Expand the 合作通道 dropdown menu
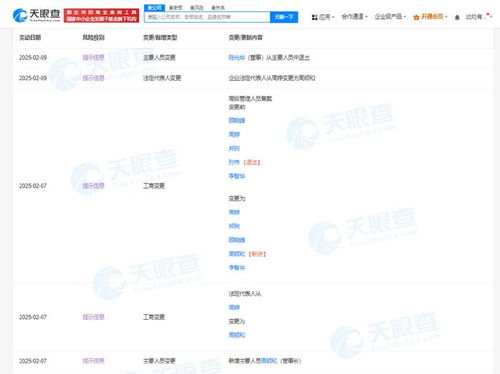 pyautogui.click(x=354, y=16)
